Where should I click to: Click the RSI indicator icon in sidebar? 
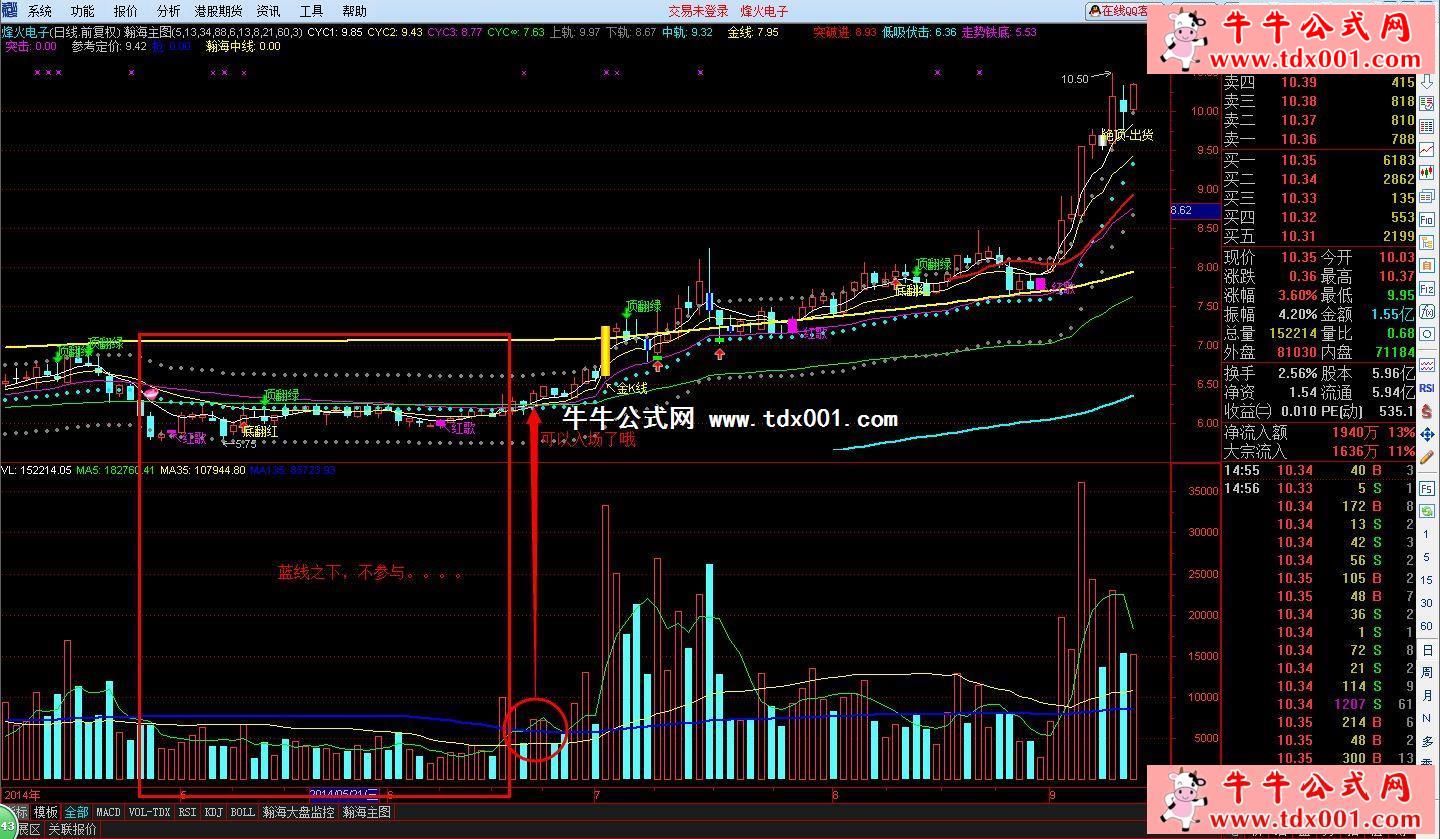click(1428, 388)
